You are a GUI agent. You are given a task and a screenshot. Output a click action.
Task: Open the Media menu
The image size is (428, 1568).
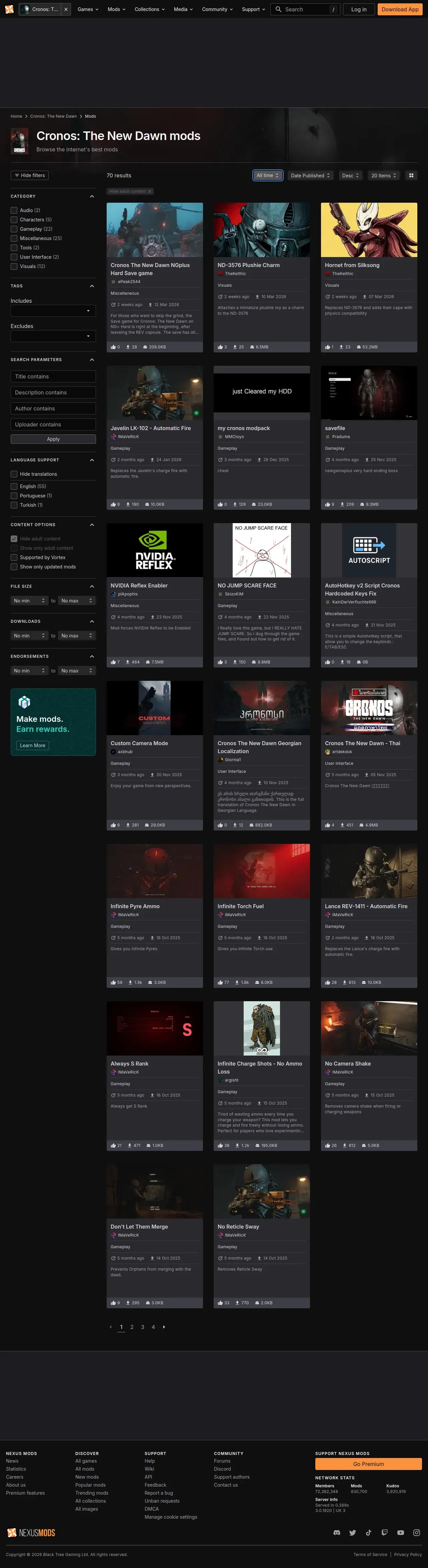click(183, 9)
